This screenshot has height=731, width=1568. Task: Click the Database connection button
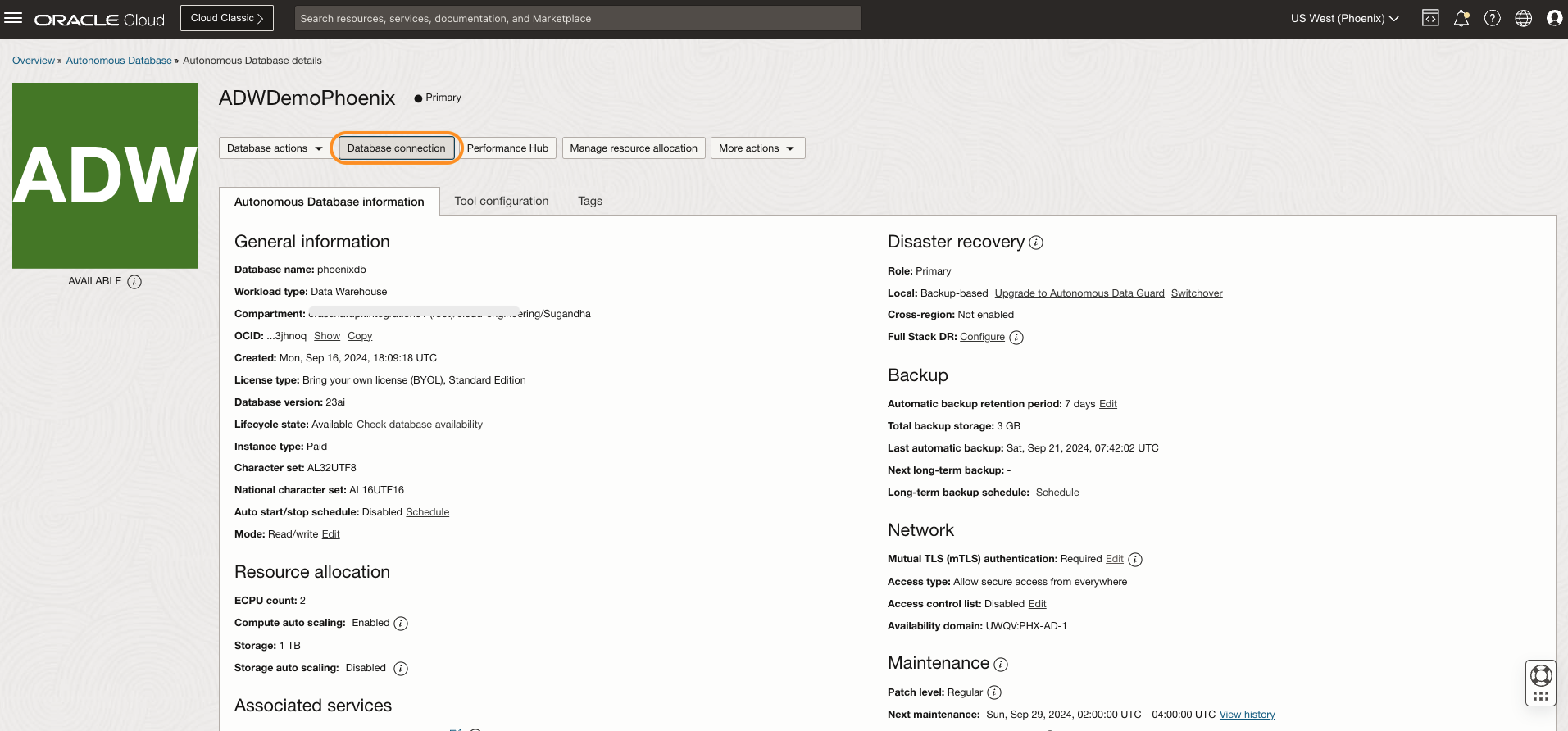pos(396,148)
